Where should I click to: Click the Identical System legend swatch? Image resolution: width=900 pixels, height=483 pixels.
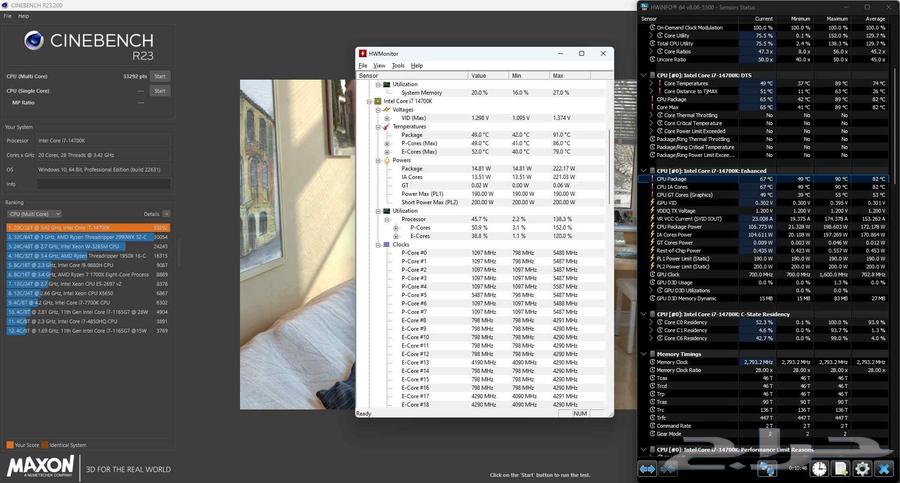pos(45,445)
